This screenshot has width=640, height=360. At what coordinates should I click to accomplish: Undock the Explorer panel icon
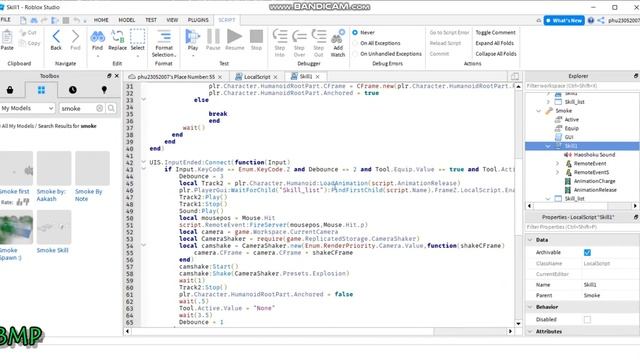point(636,76)
